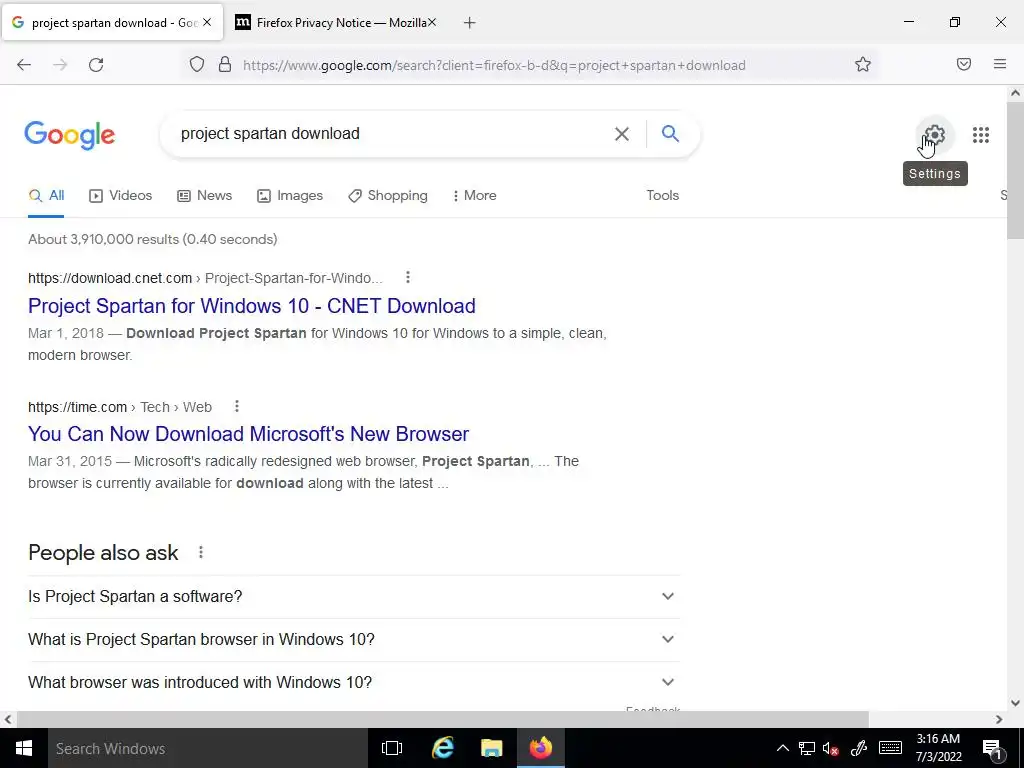Switch to the Images results tab
Viewport: 1024px width, 768px height.
coord(290,195)
